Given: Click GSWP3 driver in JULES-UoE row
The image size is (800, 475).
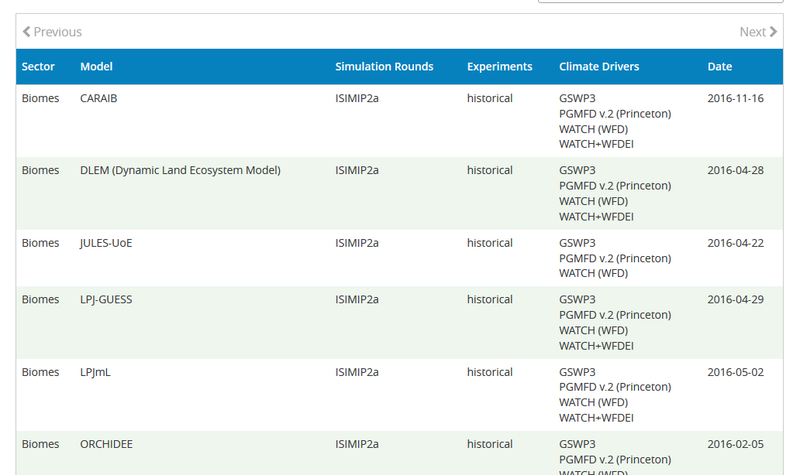Looking at the screenshot, I should [578, 243].
